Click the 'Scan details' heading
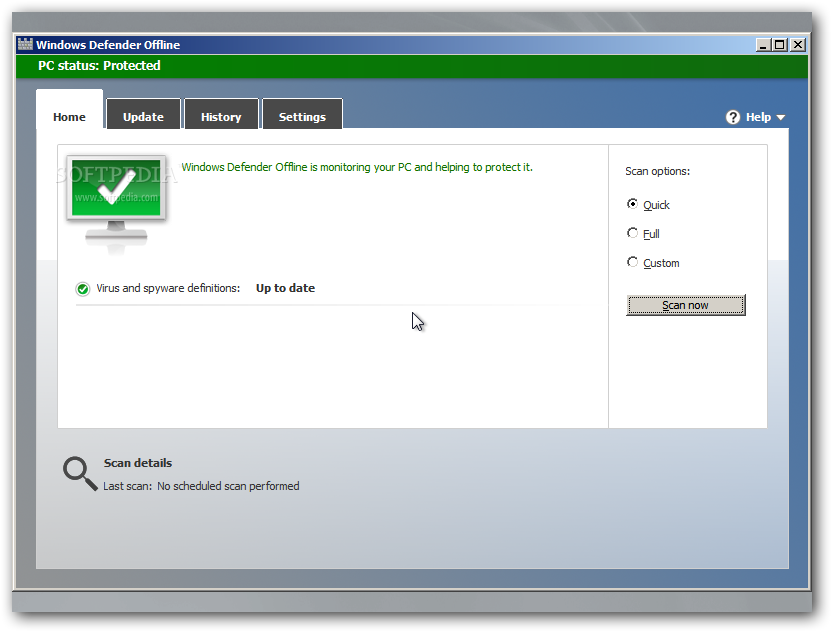Screen dimensions: 832x632 pyautogui.click(x=138, y=463)
